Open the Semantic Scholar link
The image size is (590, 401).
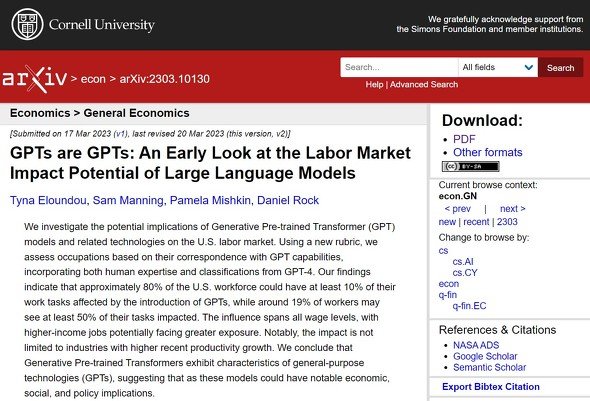(x=489, y=368)
